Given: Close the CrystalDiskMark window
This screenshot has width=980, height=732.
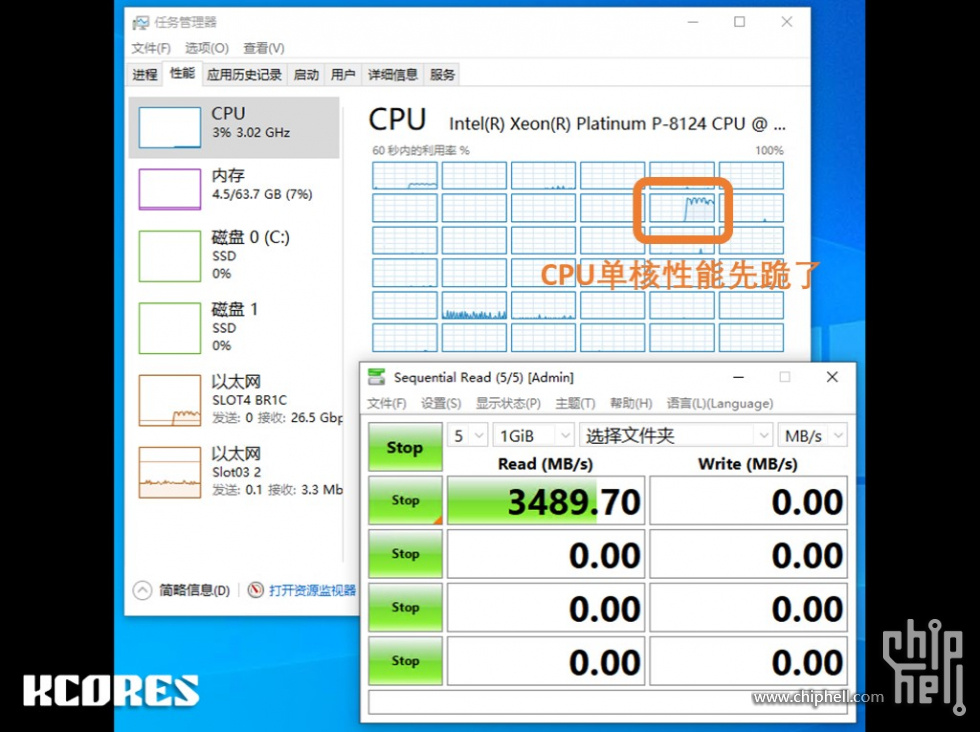Looking at the screenshot, I should pyautogui.click(x=832, y=377).
